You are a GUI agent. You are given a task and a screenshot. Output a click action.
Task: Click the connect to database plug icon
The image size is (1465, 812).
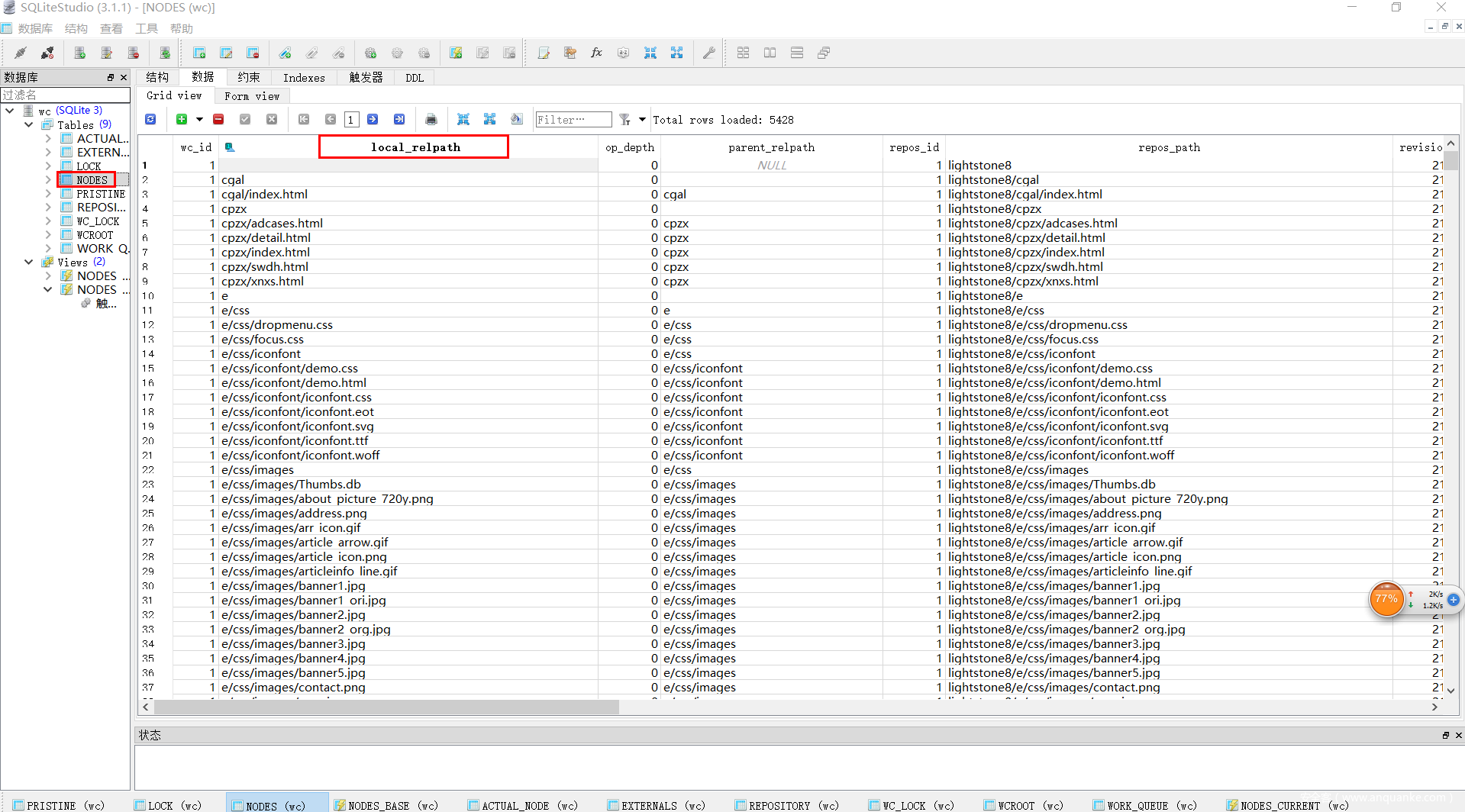click(21, 53)
